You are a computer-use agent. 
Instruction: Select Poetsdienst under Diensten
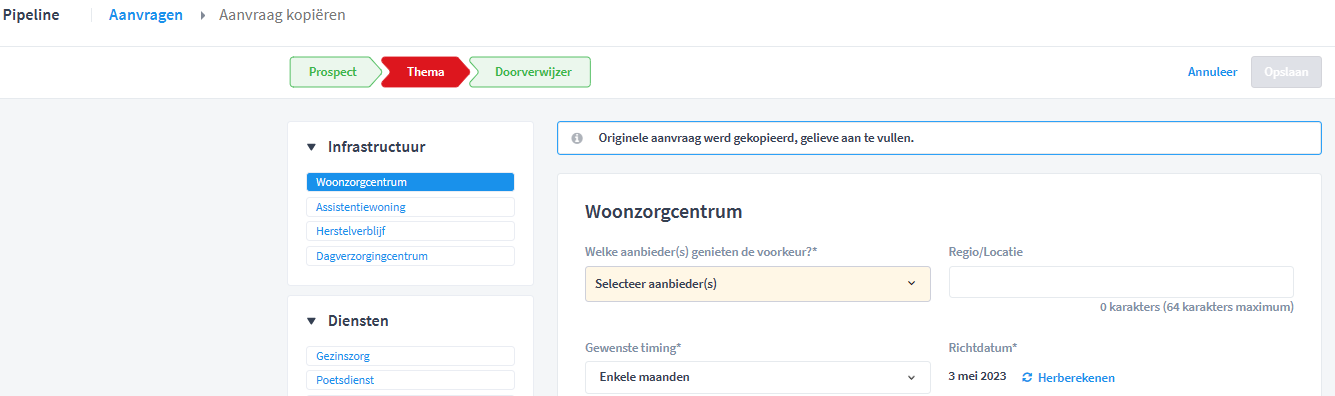pos(410,380)
